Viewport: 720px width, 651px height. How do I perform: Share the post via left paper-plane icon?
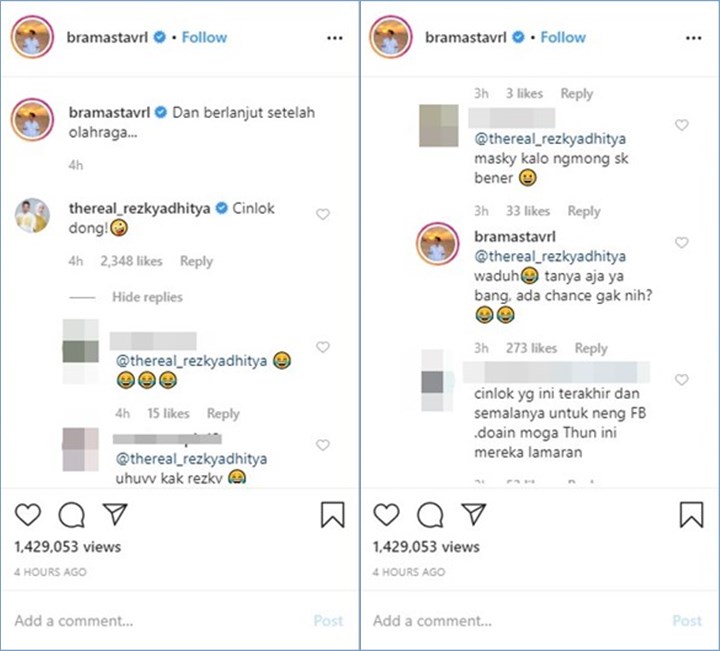[x=115, y=515]
